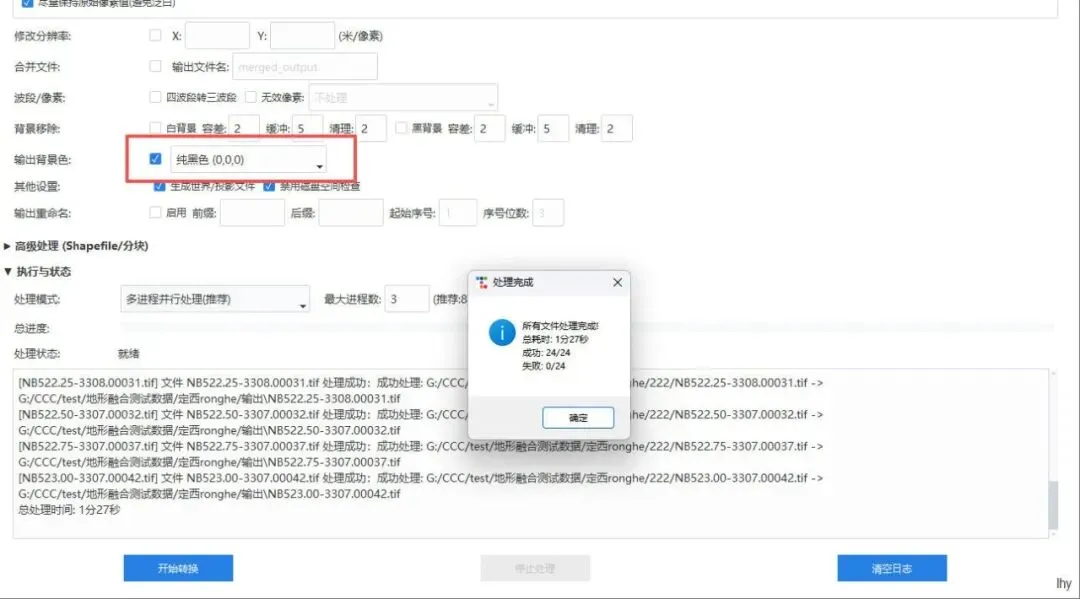The image size is (1080, 599).
Task: Toggle the 生成世界/投影文件 checkbox
Action: click(159, 186)
